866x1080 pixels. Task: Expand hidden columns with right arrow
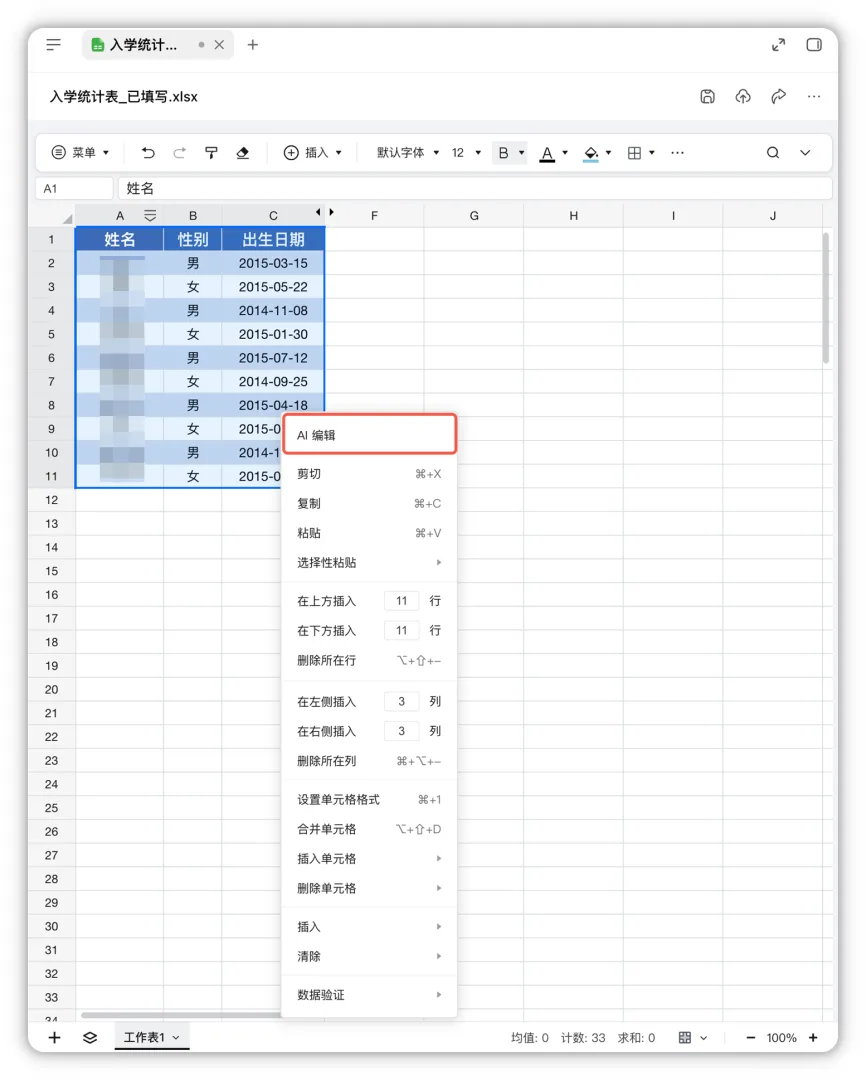click(331, 212)
